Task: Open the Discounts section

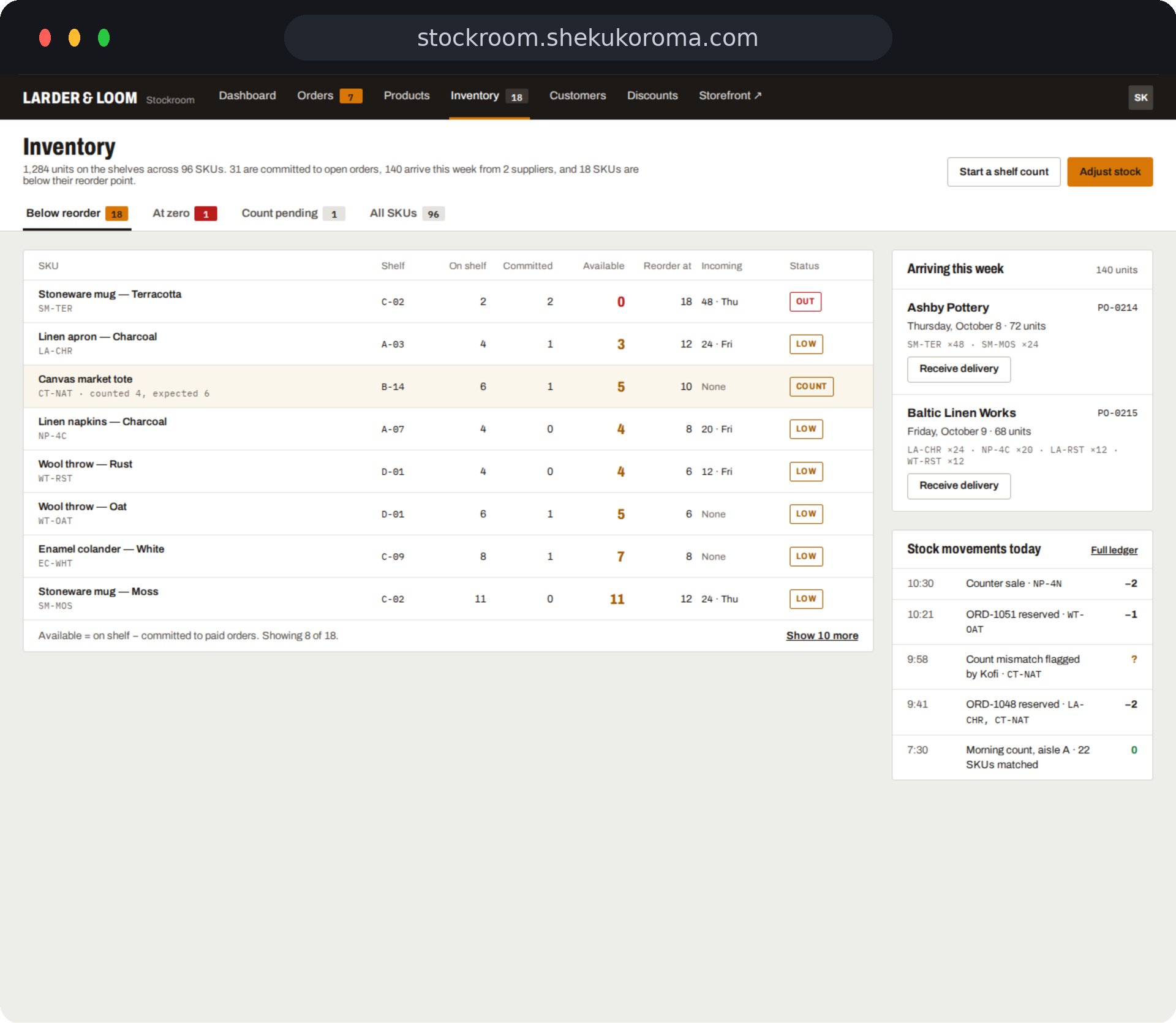Action: pyautogui.click(x=652, y=96)
